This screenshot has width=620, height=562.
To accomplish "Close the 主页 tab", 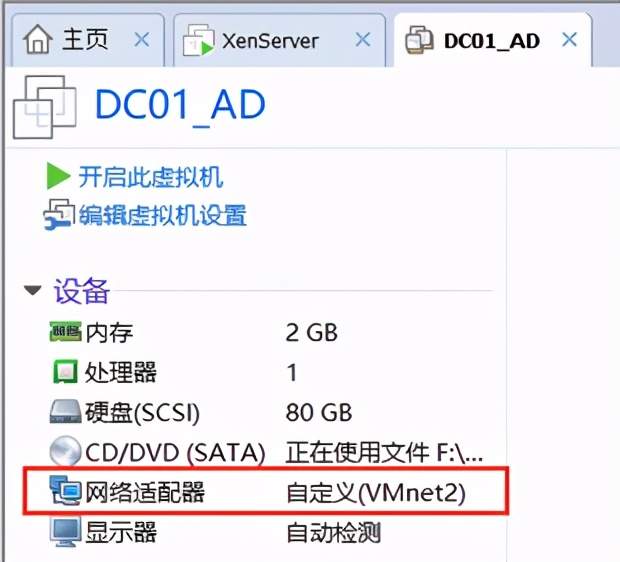I will (142, 40).
